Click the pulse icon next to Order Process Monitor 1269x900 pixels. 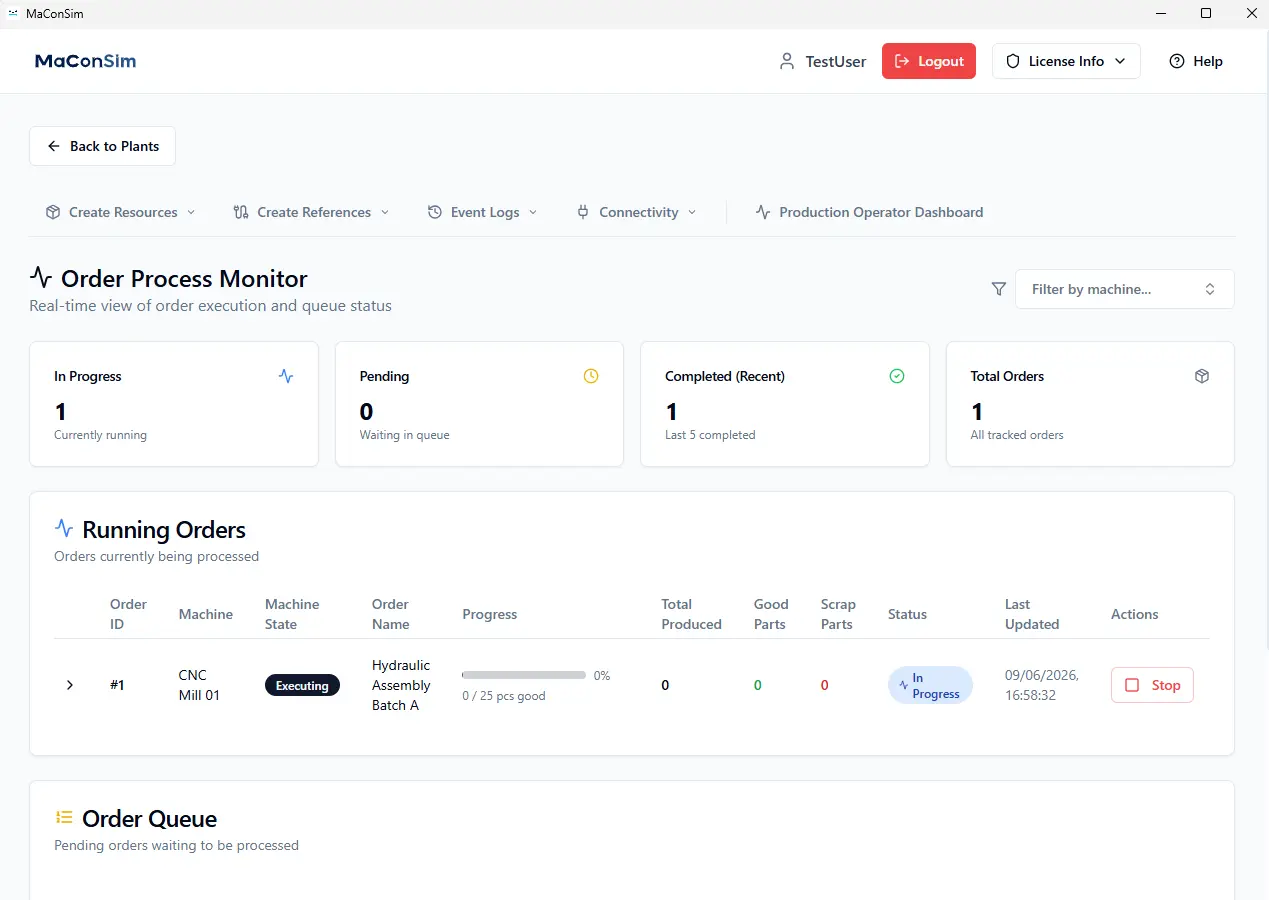41,277
